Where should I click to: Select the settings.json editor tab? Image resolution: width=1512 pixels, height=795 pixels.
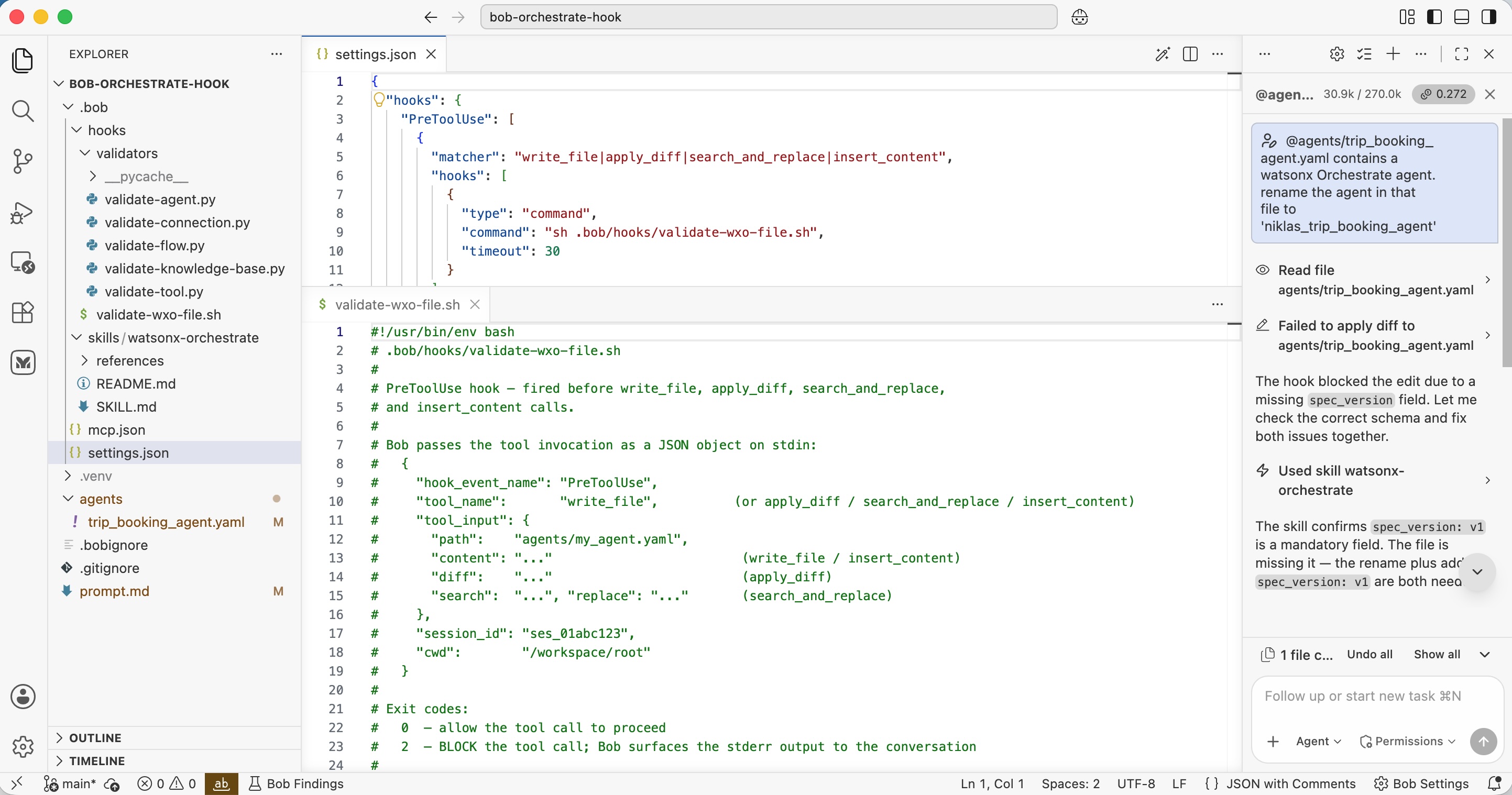374,54
